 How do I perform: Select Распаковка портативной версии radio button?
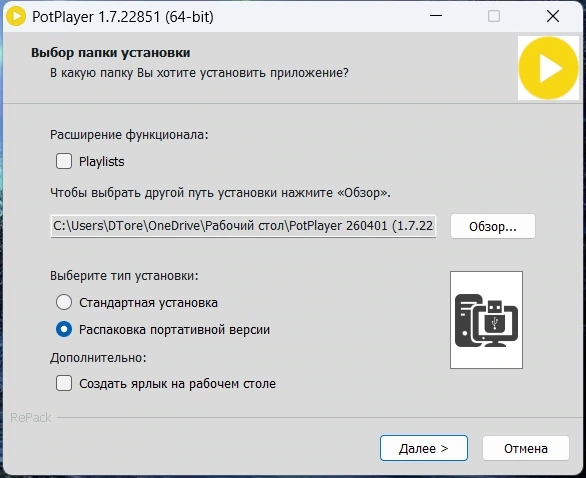click(x=64, y=329)
